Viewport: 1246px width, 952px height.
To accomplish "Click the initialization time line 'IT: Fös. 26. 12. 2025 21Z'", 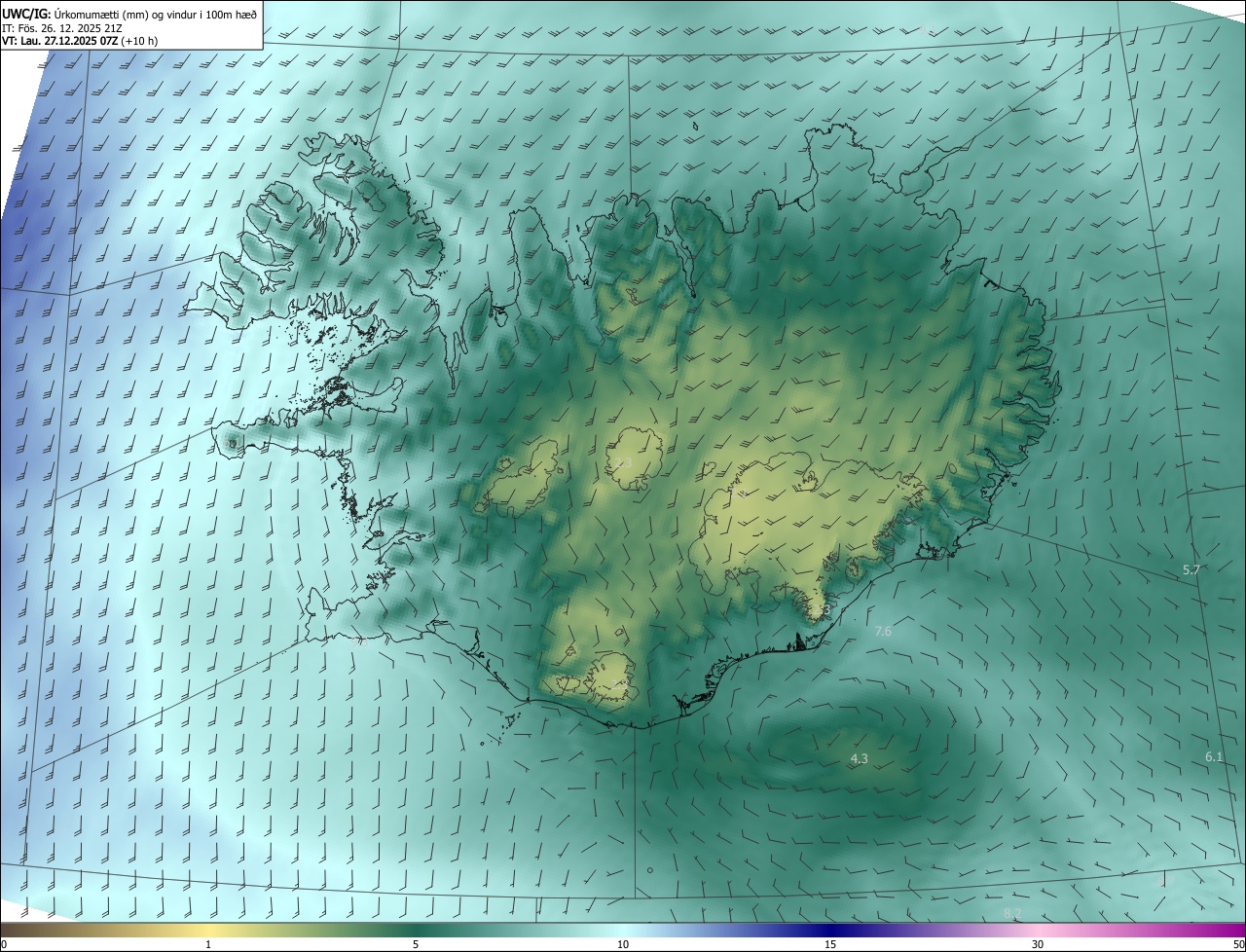I will 63,27.
